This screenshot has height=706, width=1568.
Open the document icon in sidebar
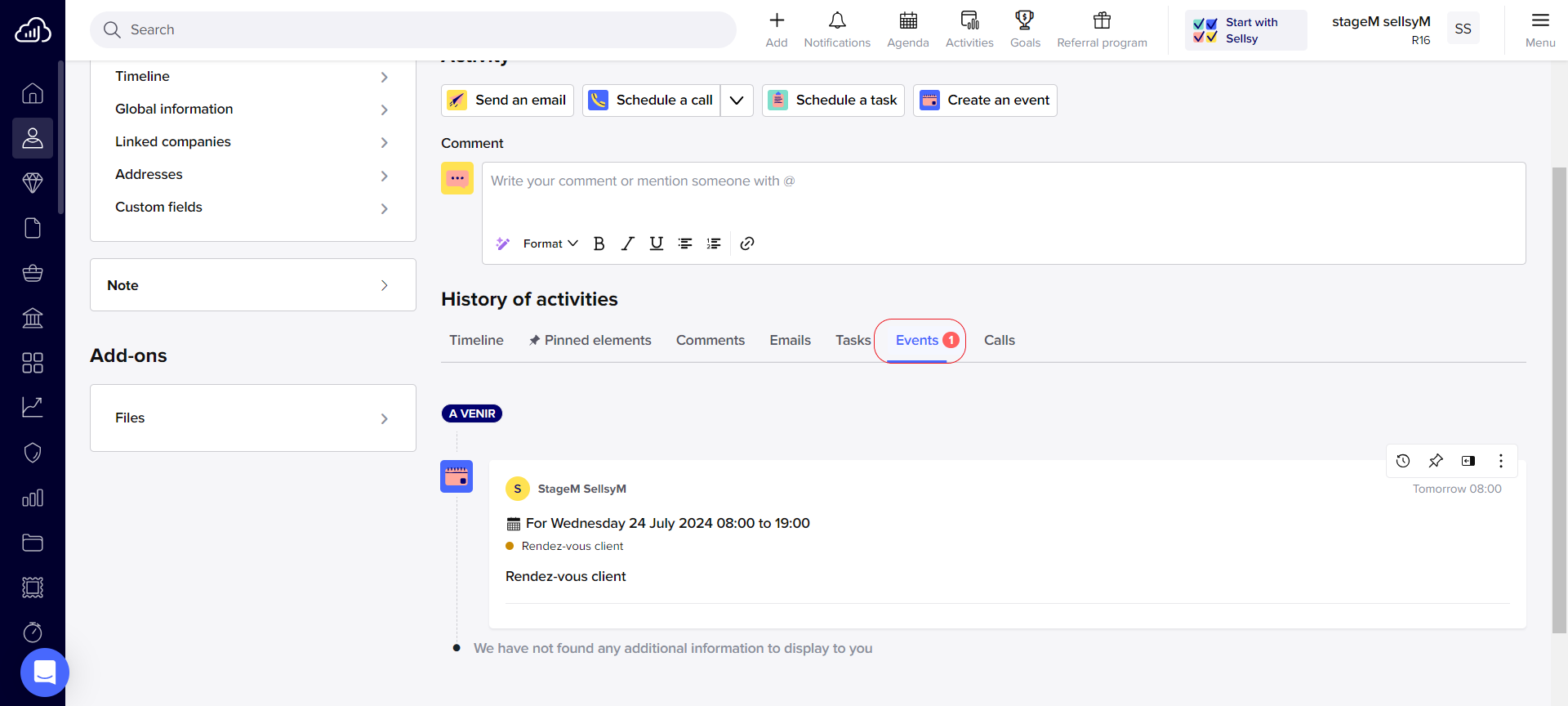coord(33,228)
